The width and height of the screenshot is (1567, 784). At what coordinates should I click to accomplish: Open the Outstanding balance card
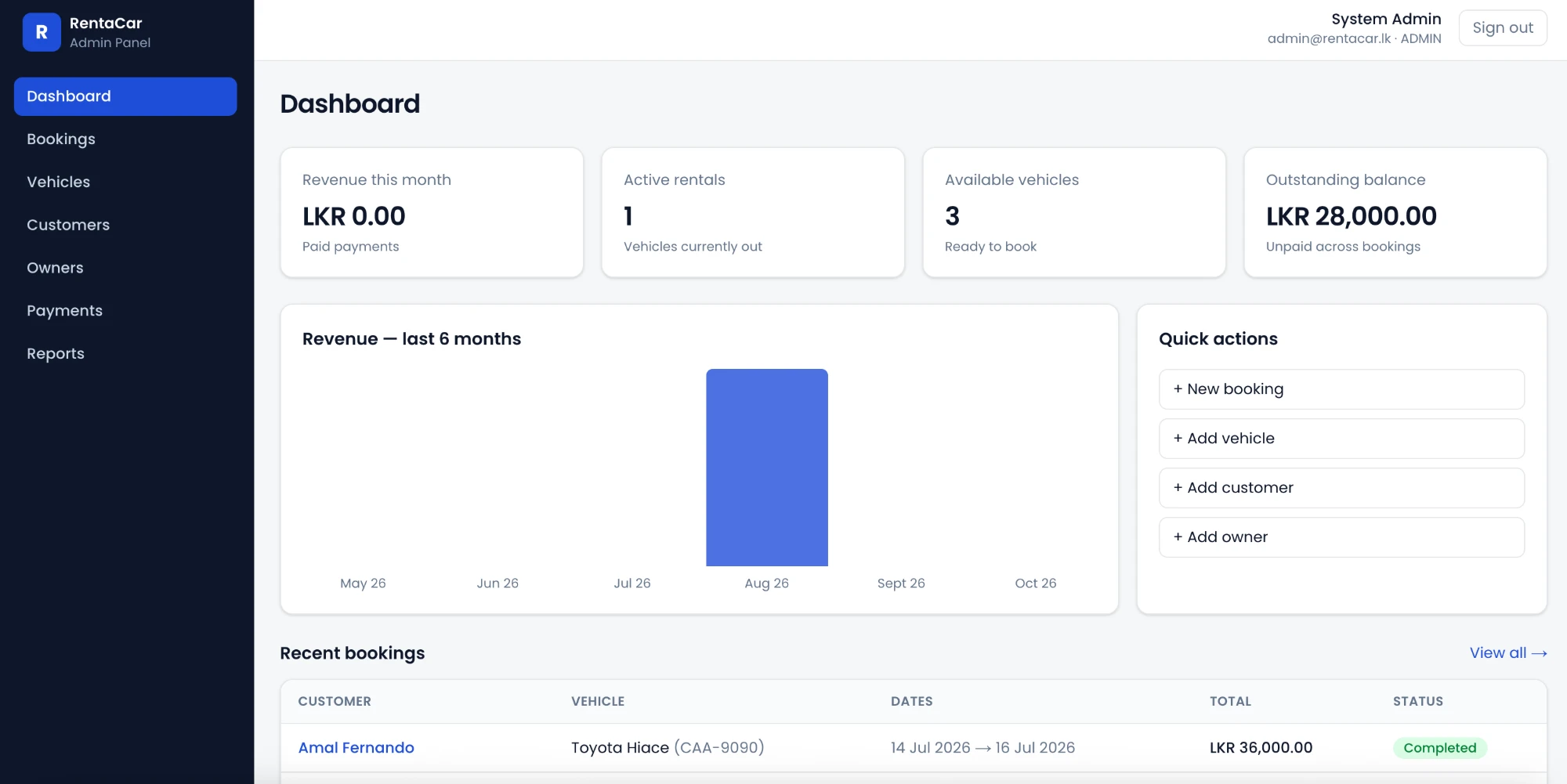click(x=1395, y=212)
